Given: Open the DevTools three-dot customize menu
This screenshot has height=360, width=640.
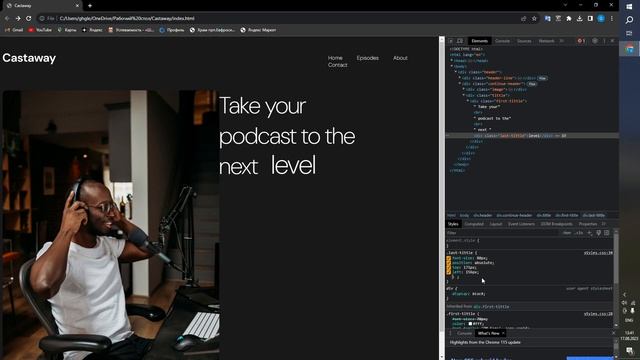Looking at the screenshot, I should click(604, 41).
